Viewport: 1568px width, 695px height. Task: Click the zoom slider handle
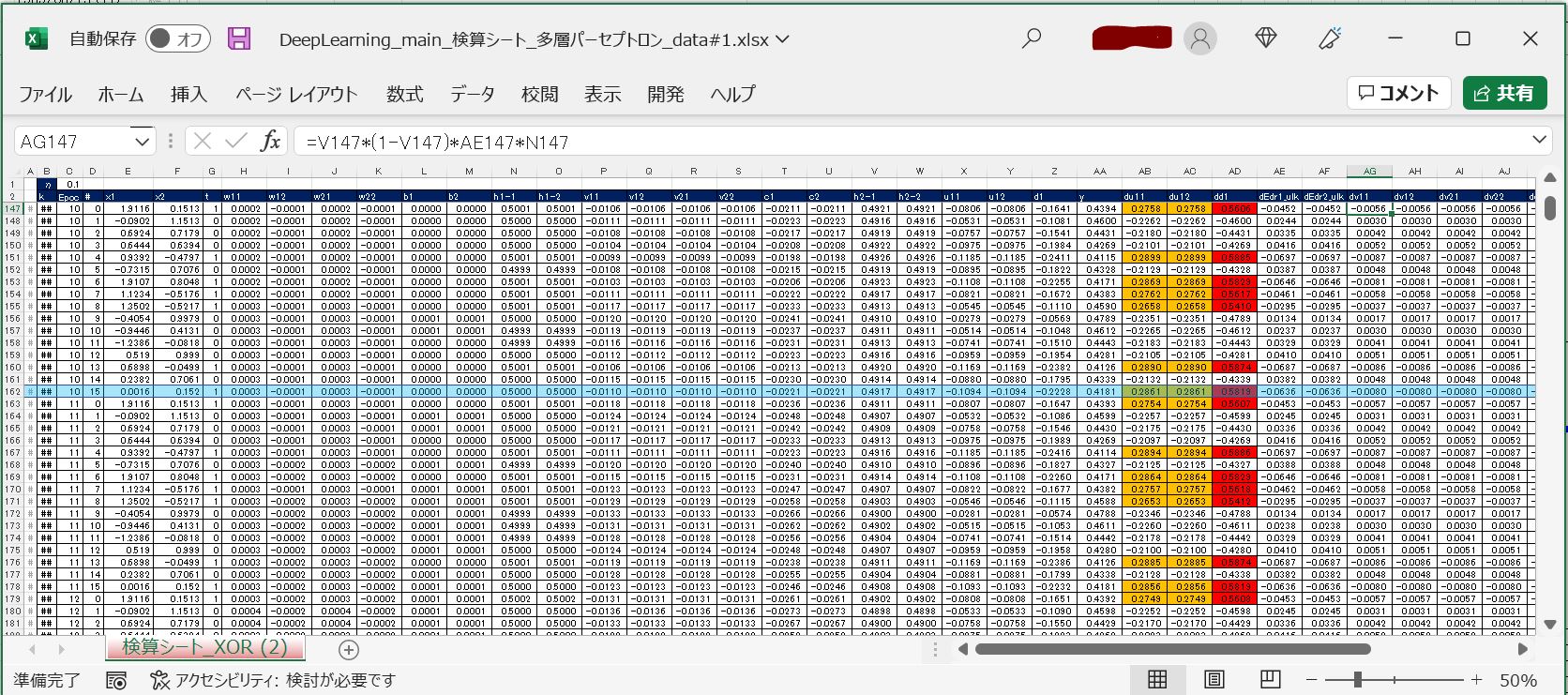(1357, 679)
